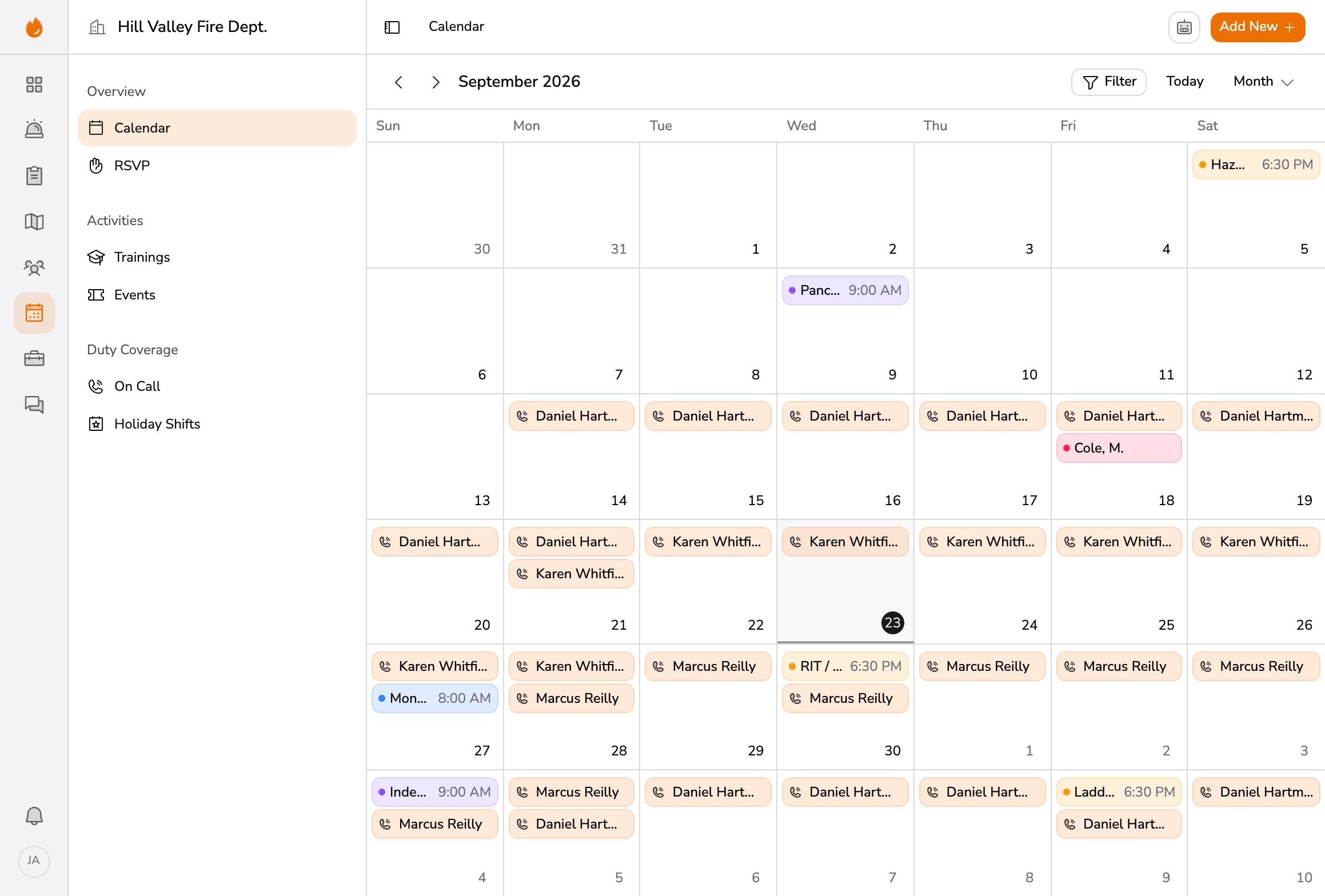This screenshot has width=1325, height=896.
Task: Open the alarm siren icon in sidebar
Action: point(34,129)
